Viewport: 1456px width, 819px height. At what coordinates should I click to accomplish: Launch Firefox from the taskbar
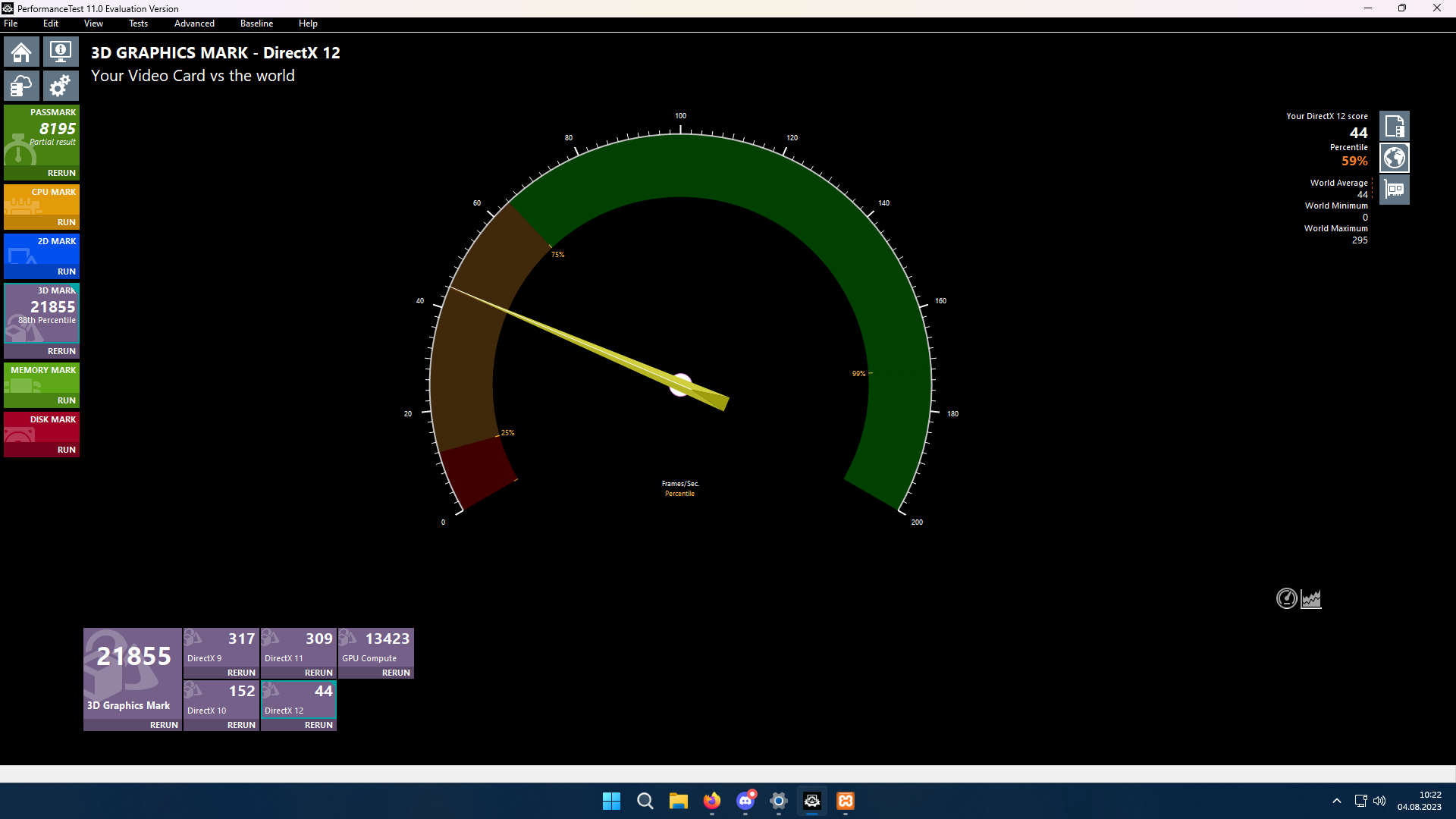coord(712,801)
